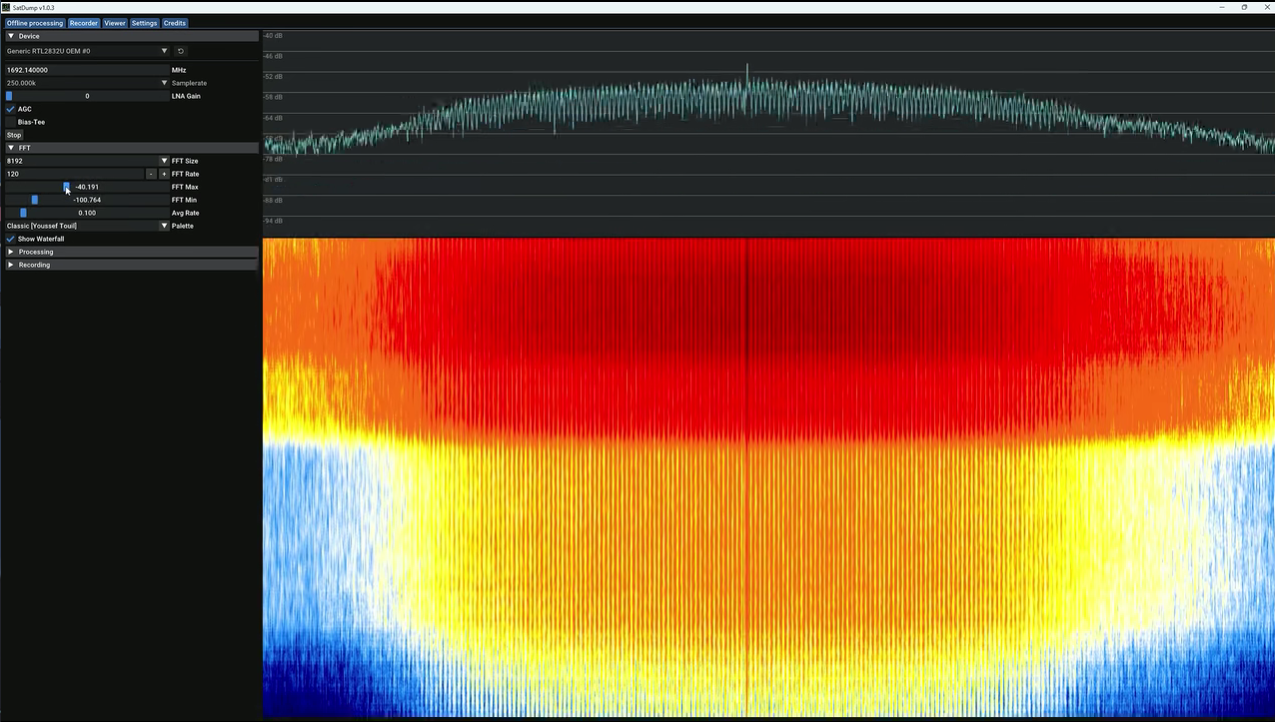Image resolution: width=1275 pixels, height=722 pixels.
Task: Enable the Bias-Tee checkbox
Action: point(11,122)
